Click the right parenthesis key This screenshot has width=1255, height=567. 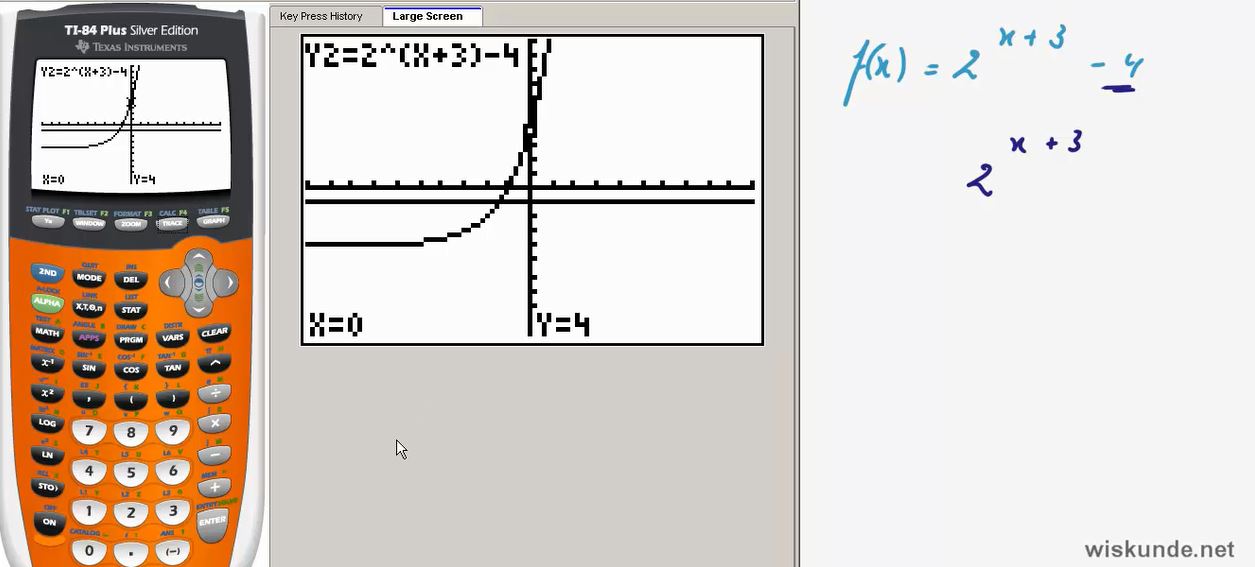tap(173, 397)
